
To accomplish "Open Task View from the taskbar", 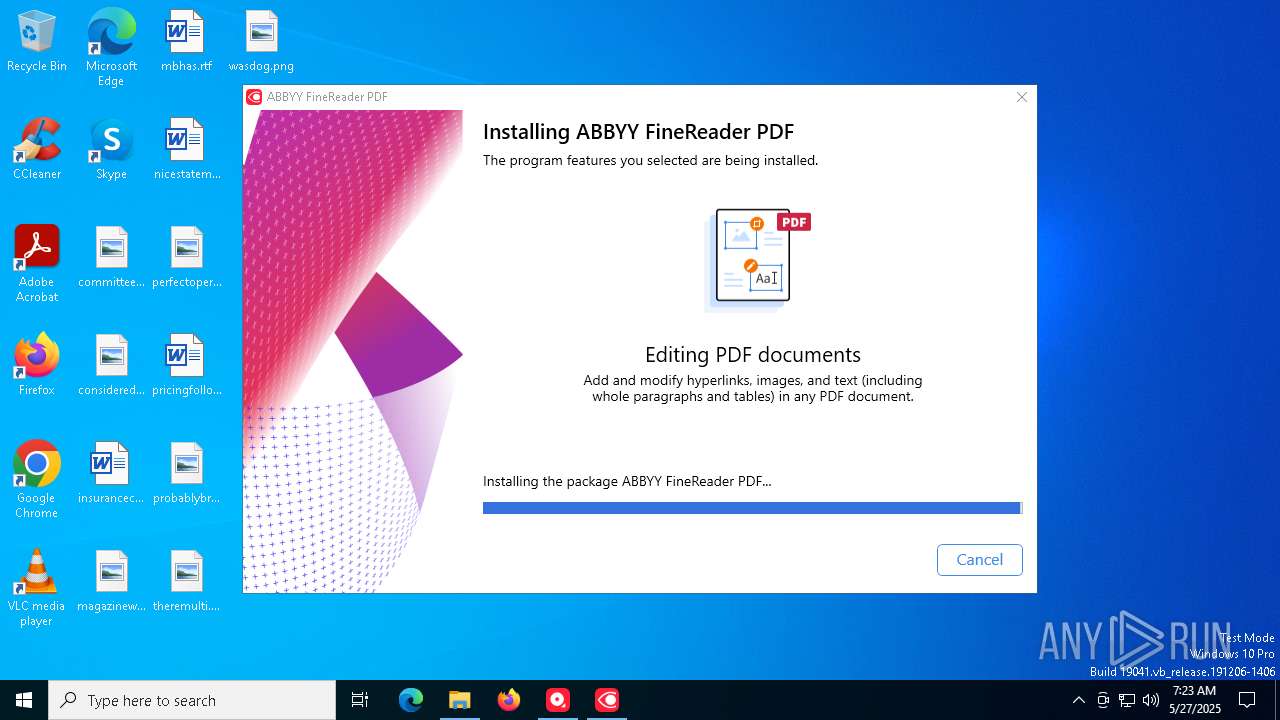I will (360, 700).
